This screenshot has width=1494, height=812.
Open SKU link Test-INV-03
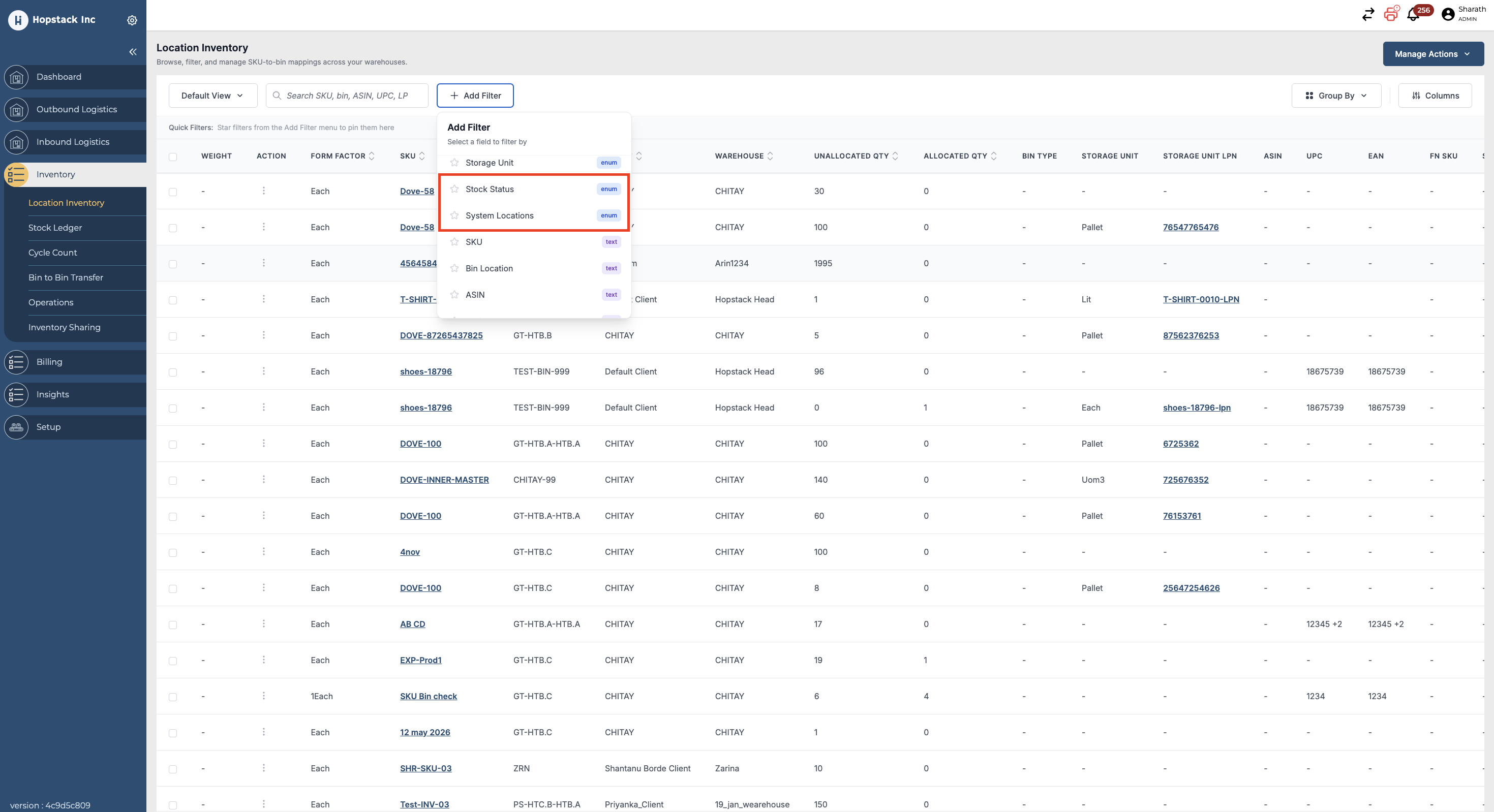(424, 804)
